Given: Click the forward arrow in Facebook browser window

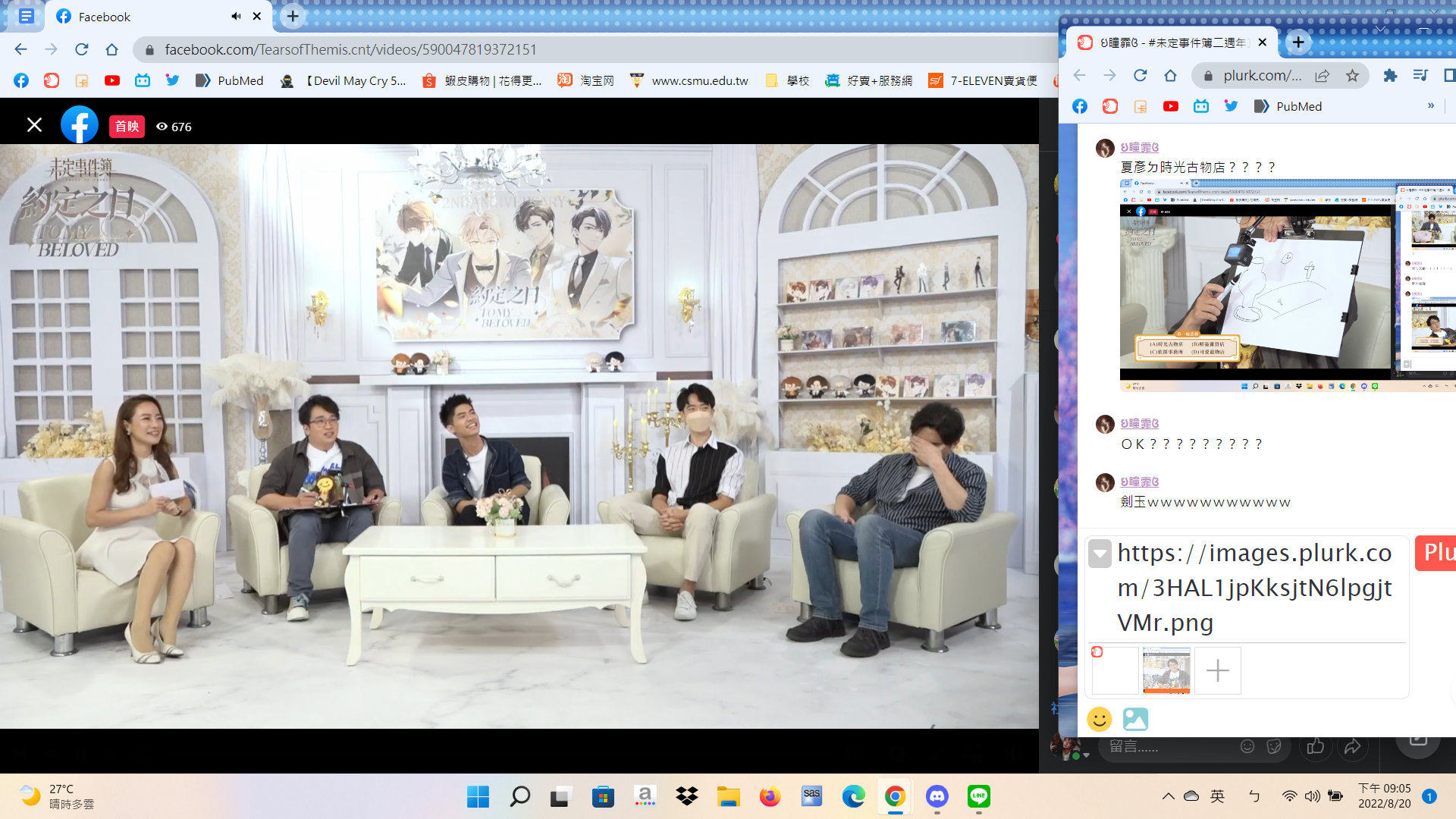Looking at the screenshot, I should 51,49.
